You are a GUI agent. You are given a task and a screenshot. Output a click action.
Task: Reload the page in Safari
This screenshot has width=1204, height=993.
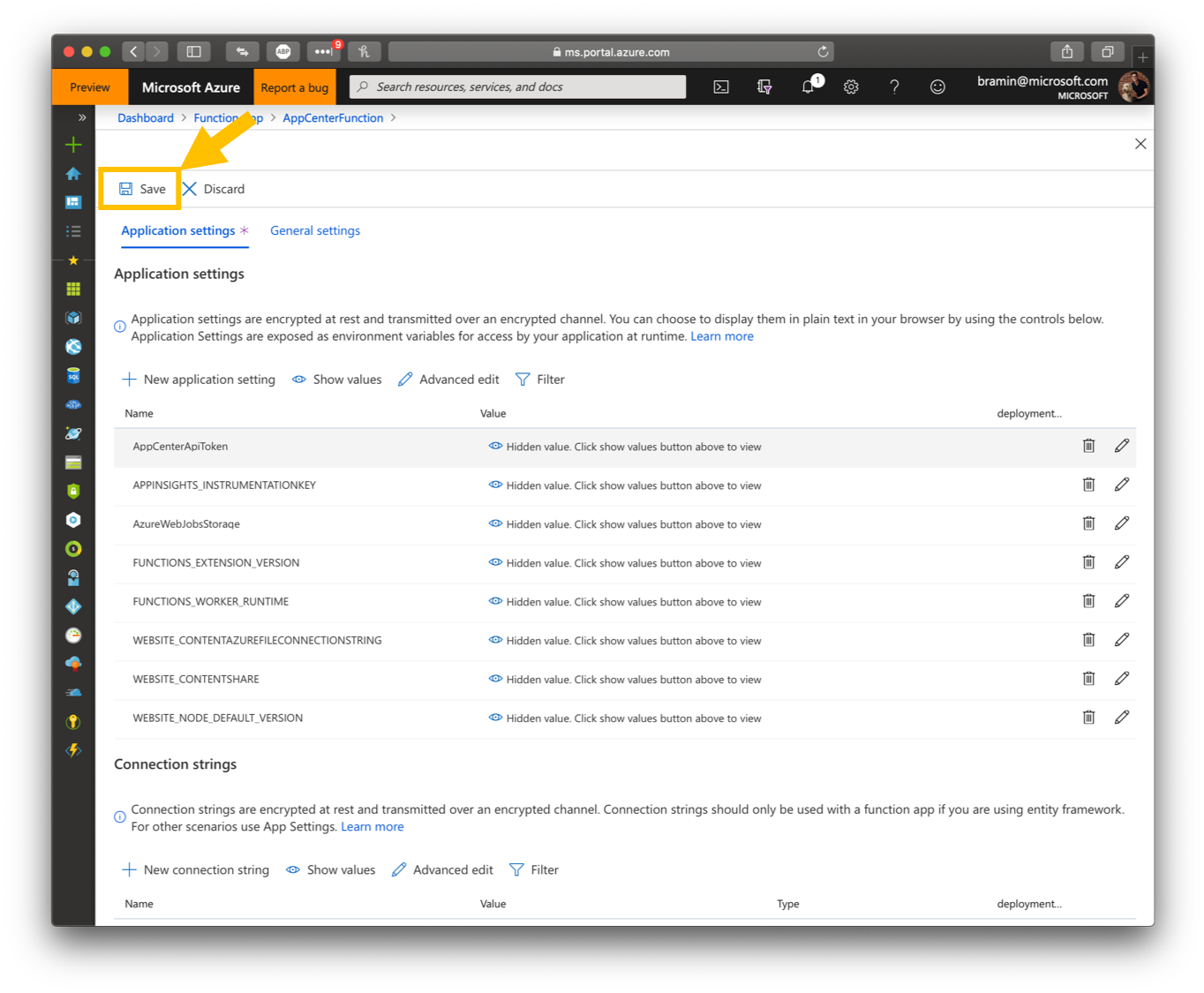point(823,52)
